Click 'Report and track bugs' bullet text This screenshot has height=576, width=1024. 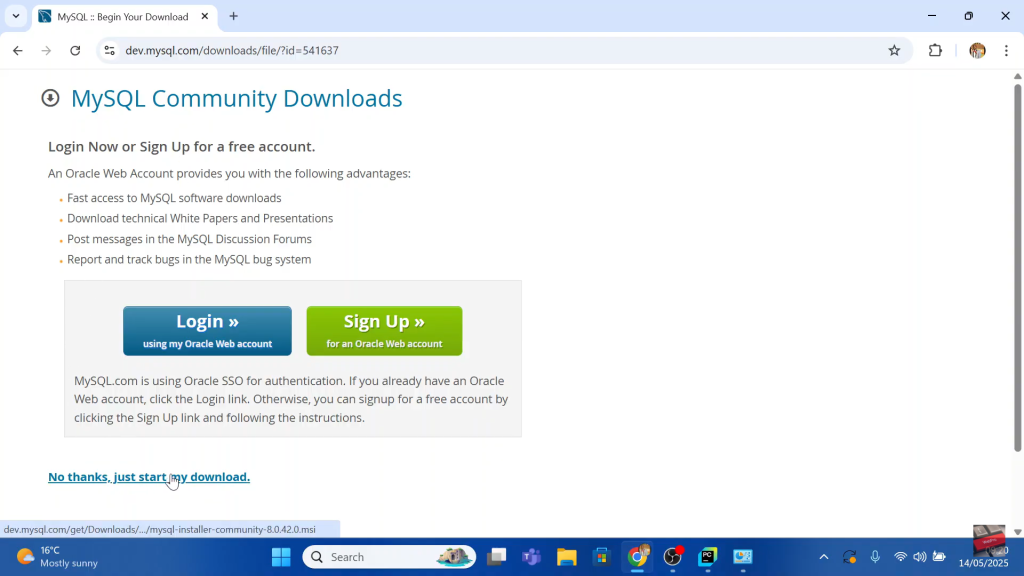click(x=189, y=259)
